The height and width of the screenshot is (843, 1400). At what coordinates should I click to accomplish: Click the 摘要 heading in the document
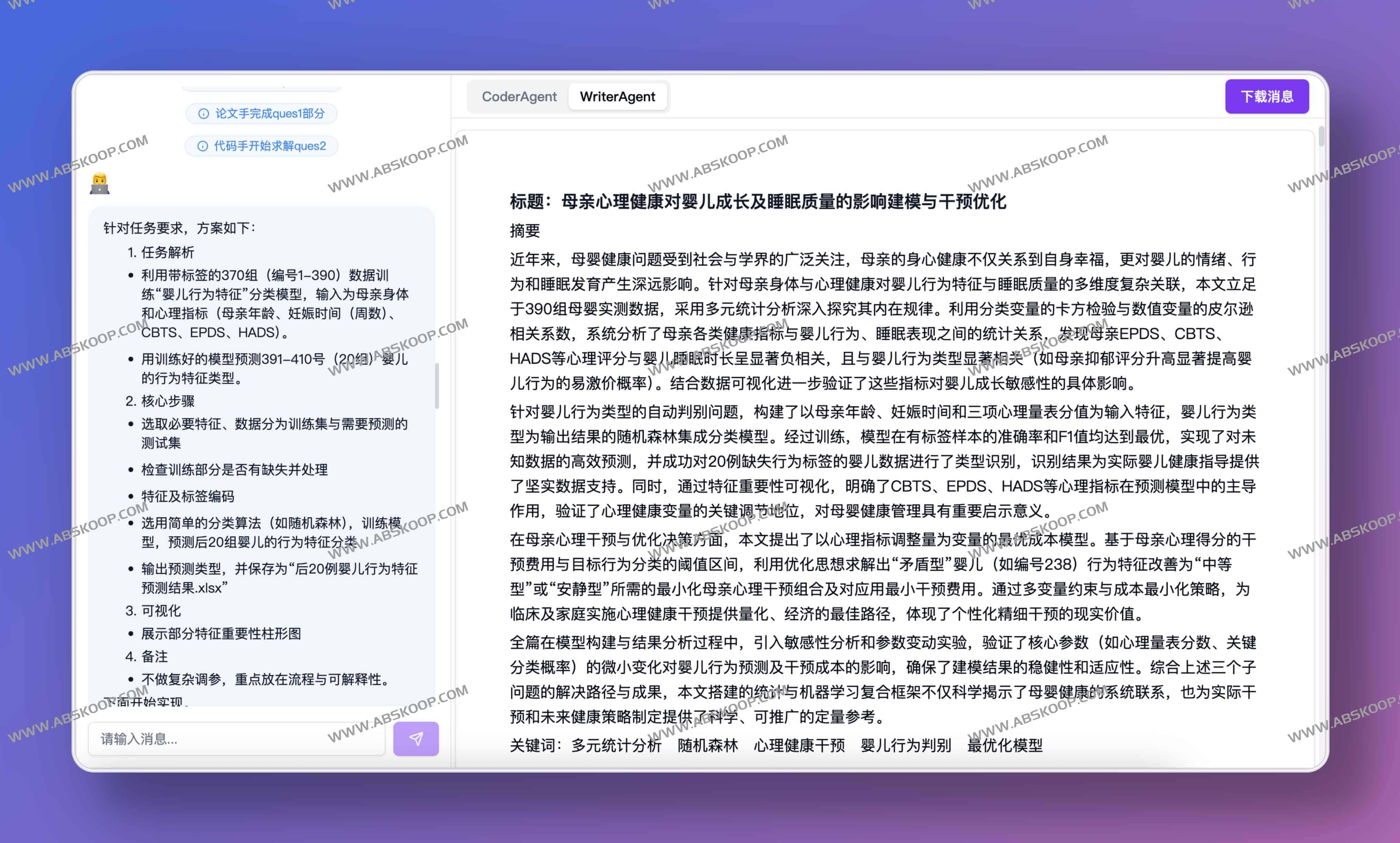(x=525, y=231)
